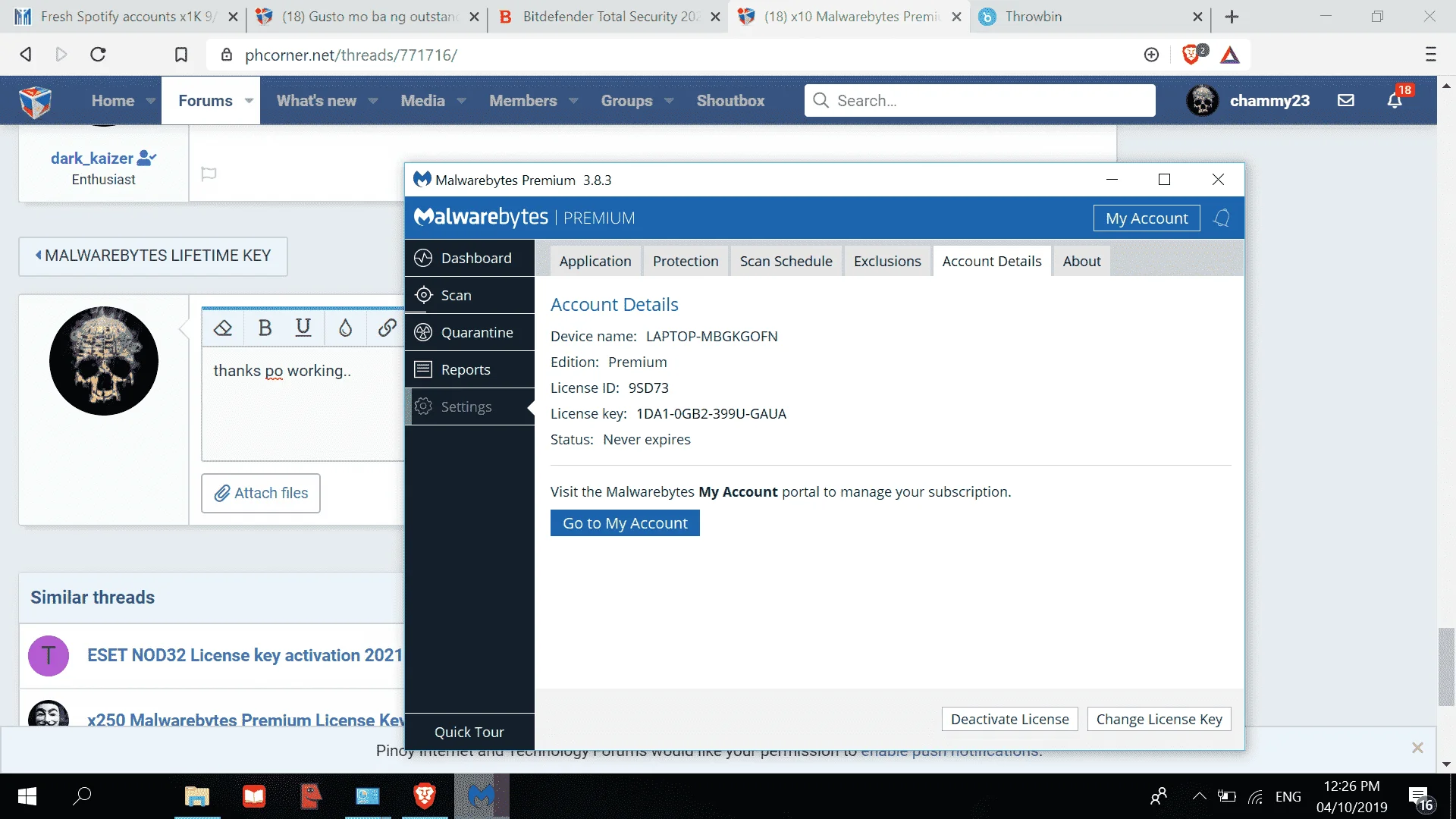Open Windows taskbar search
Image resolution: width=1456 pixels, height=819 pixels.
82,796
